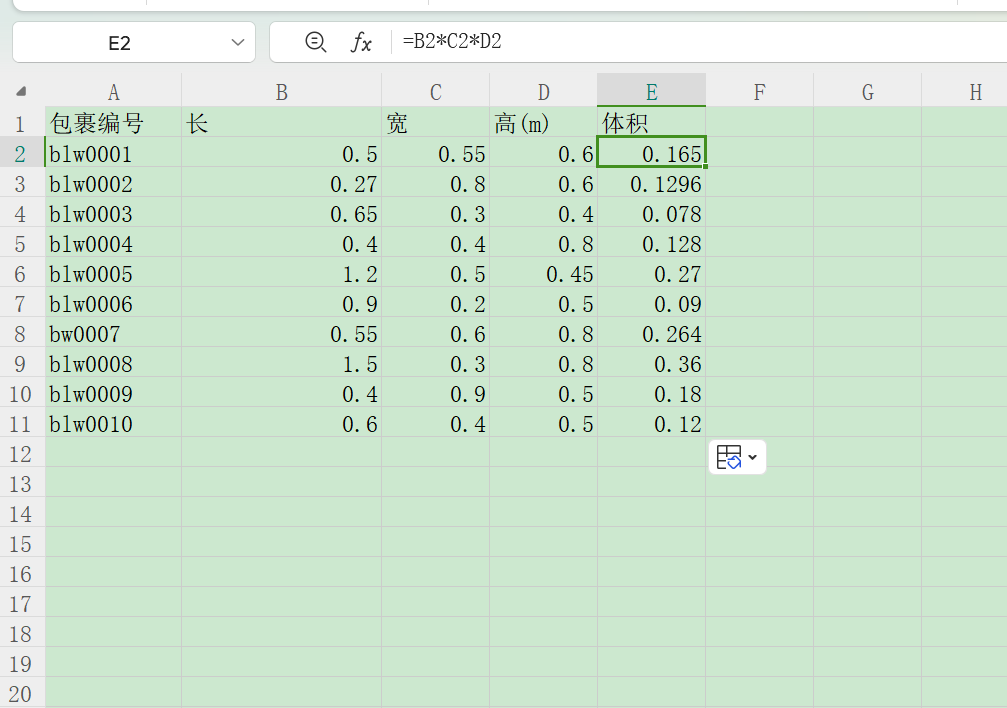The image size is (1007, 708).
Task: Select column G header
Action: click(867, 91)
